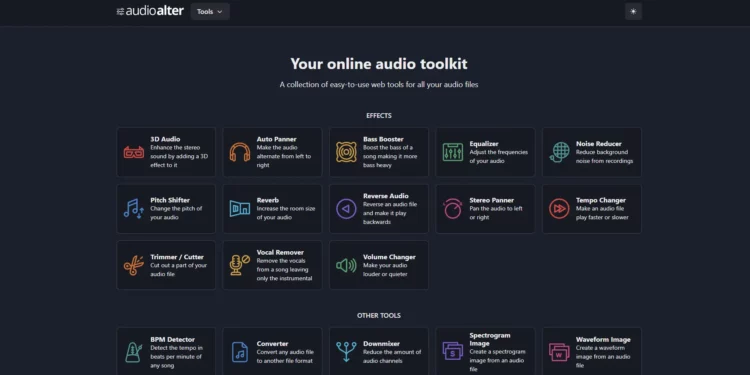Screen dimensions: 750x375
Task: Go to the Waveform Image tool title
Action: [603, 340]
